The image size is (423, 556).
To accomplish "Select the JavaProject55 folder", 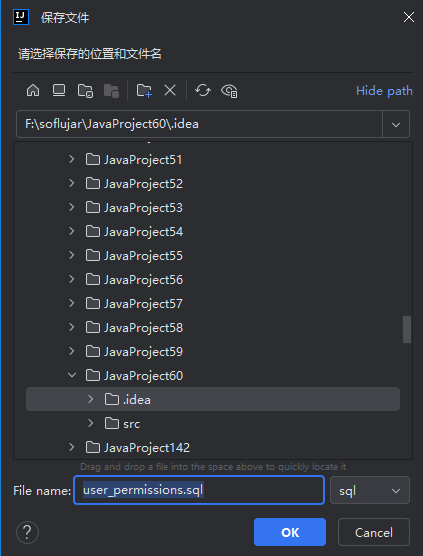I will tap(134, 256).
